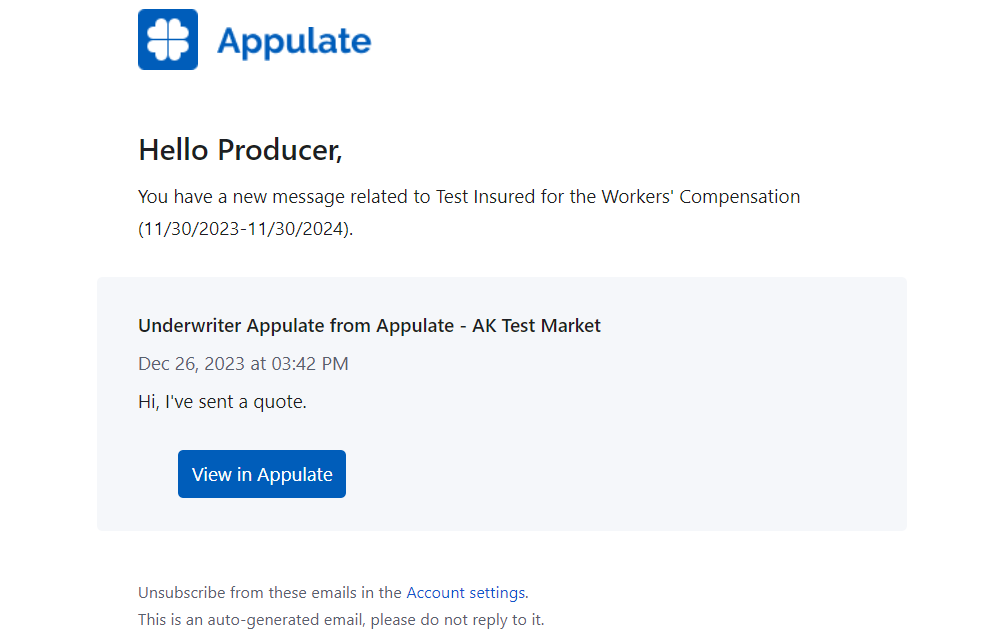The height and width of the screenshot is (637, 1000).
Task: Click the Appulate clover logo icon
Action: pos(168,40)
